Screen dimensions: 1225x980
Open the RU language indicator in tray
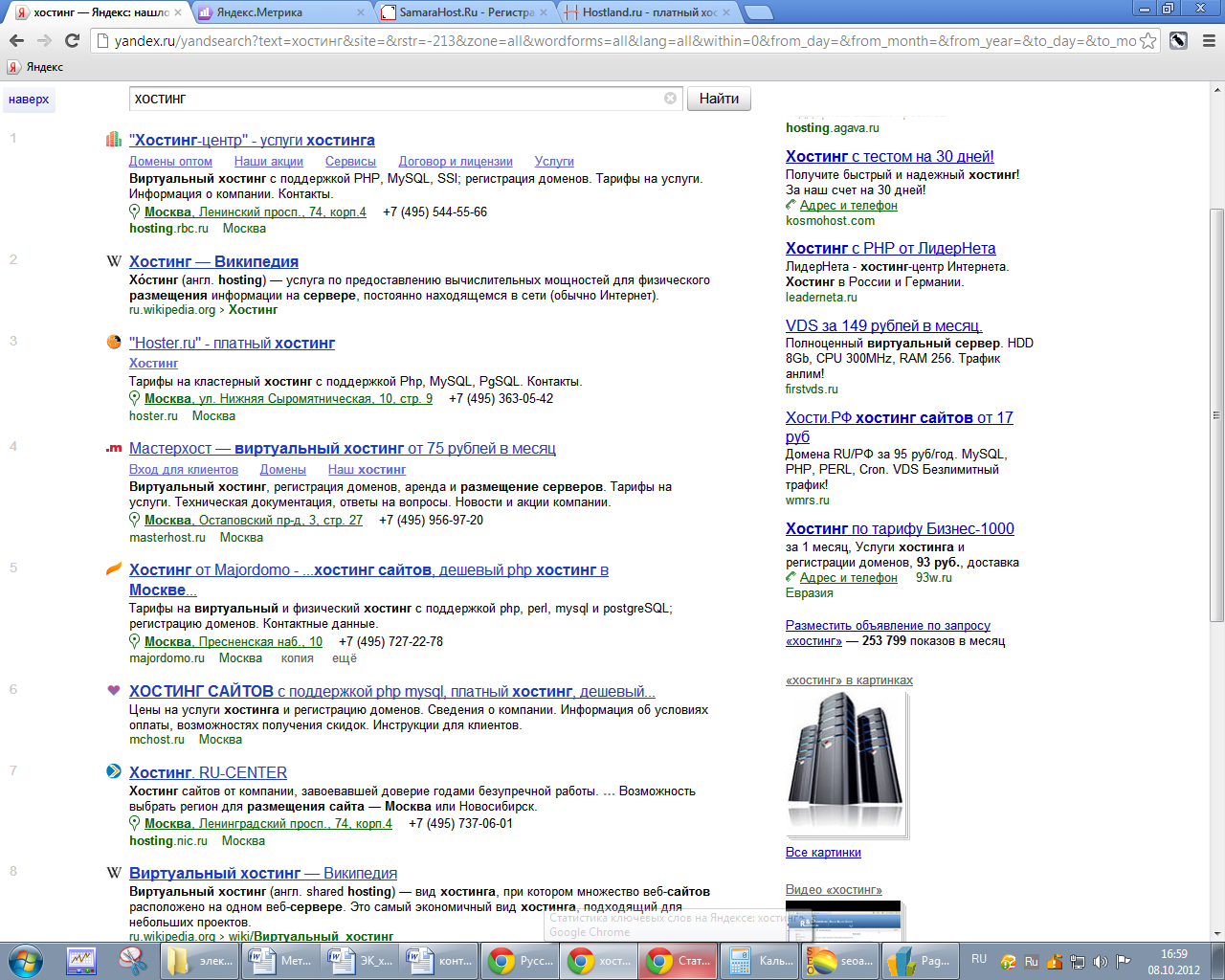coord(979,959)
